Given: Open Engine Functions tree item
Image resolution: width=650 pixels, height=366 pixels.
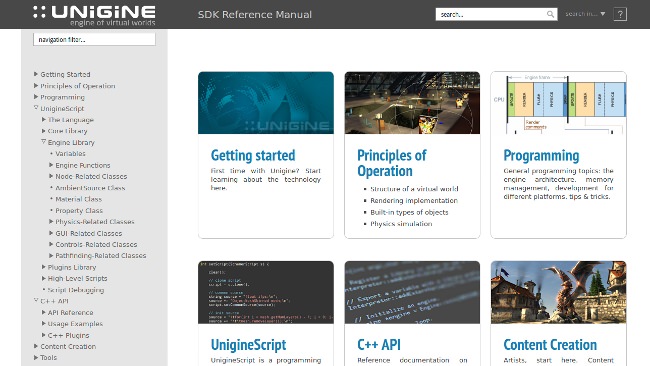Looking at the screenshot, I should 83,165.
